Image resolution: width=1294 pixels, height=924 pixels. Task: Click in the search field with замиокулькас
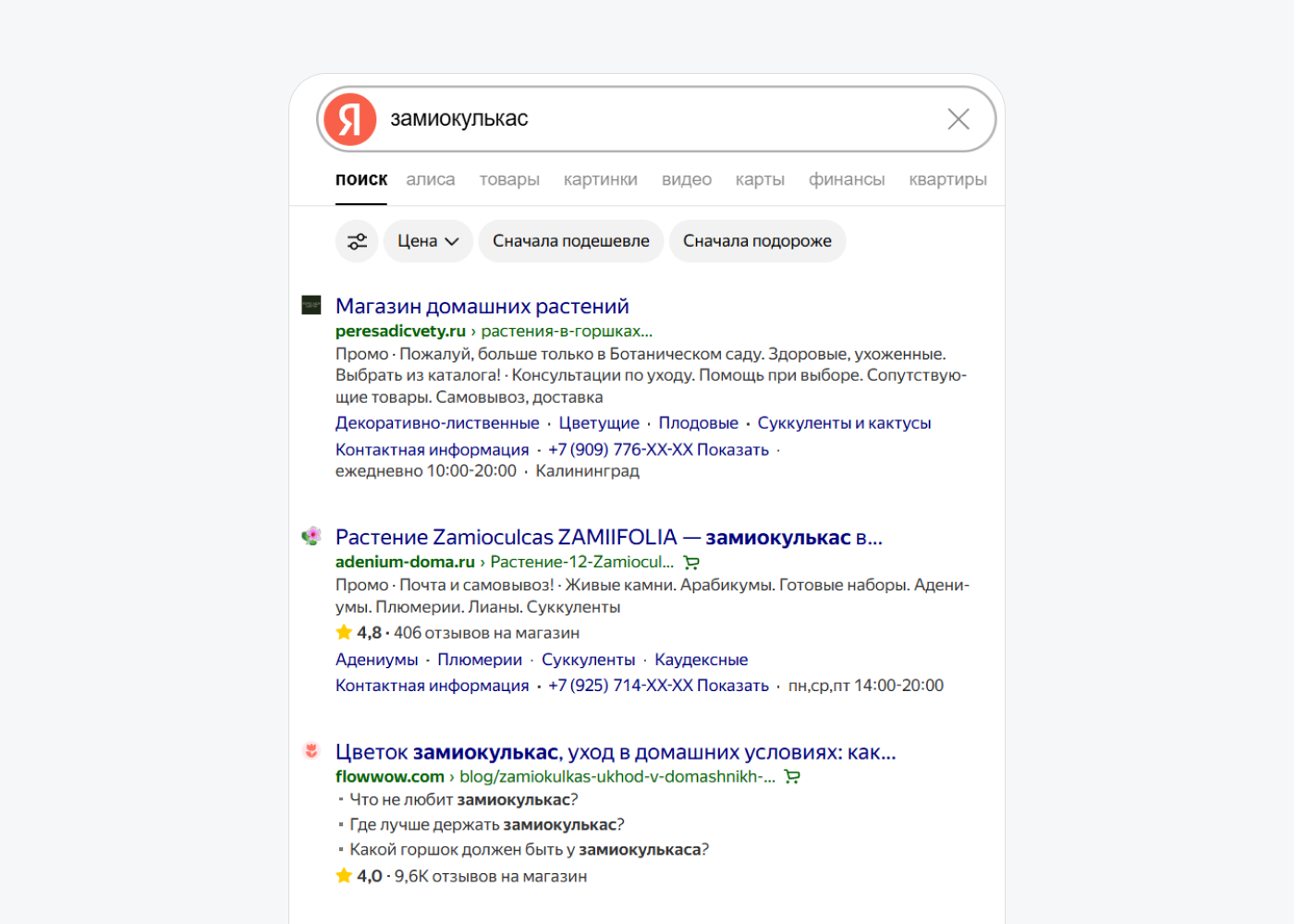point(656,119)
